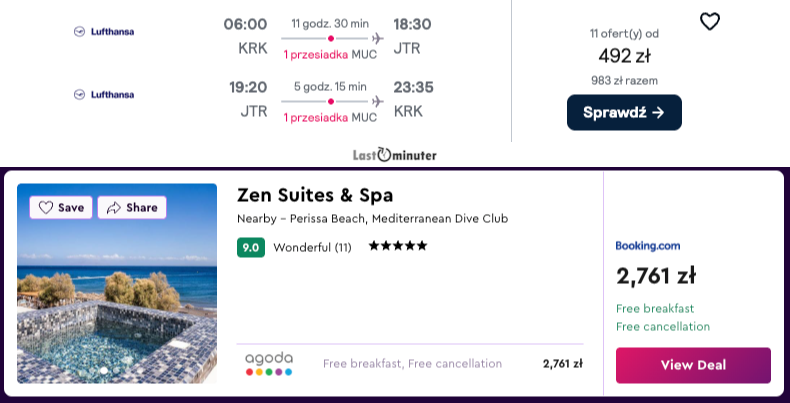
Task: Select the agoda logo offer
Action: (269, 364)
